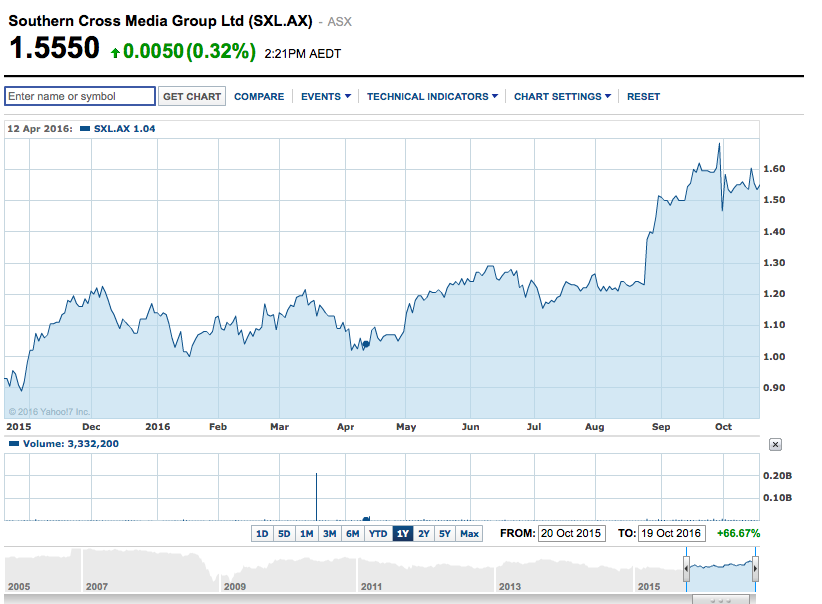Switch to the 1M time range
The height and width of the screenshot is (604, 822).
tap(307, 534)
